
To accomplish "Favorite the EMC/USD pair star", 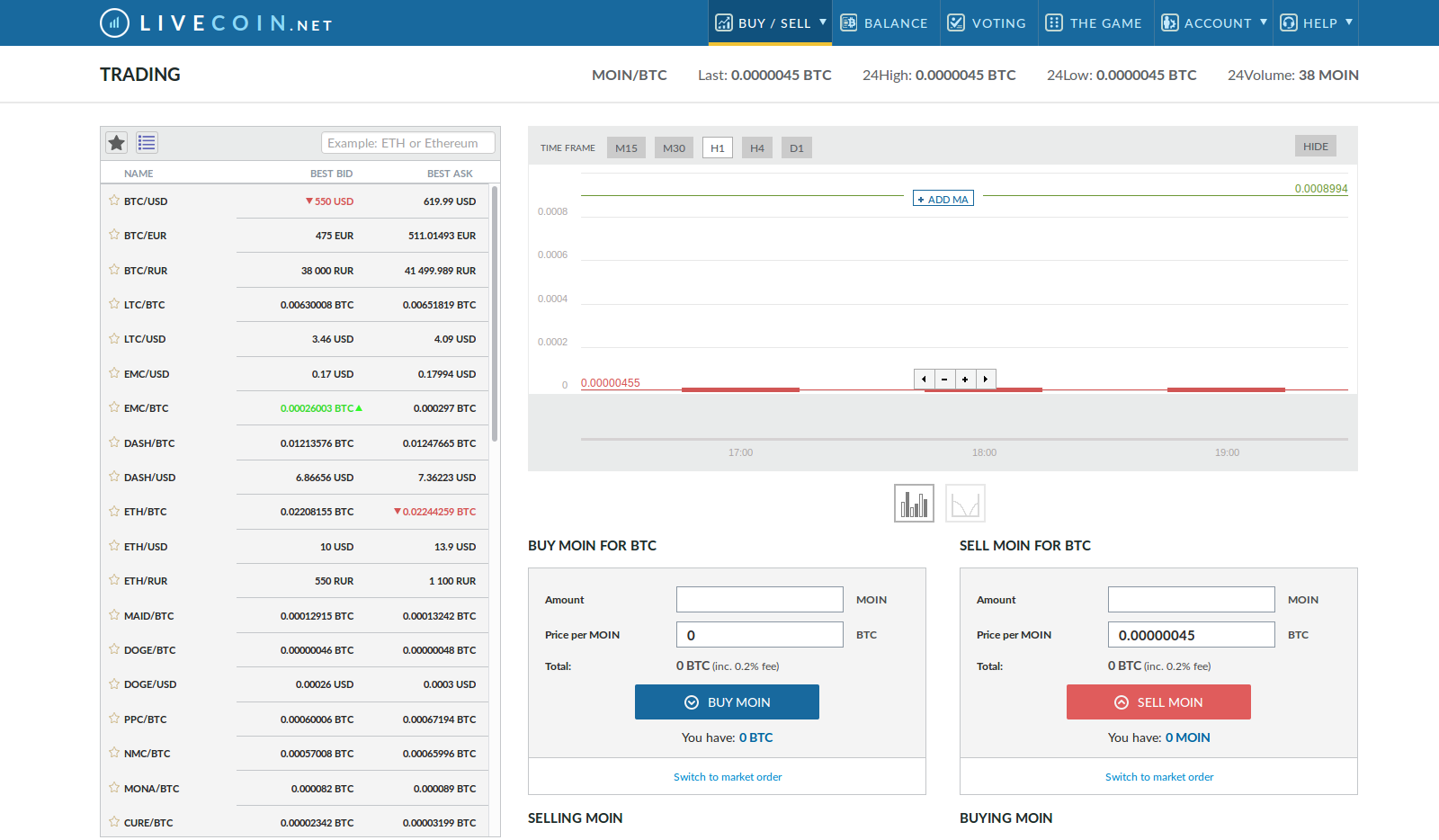I will tap(114, 373).
